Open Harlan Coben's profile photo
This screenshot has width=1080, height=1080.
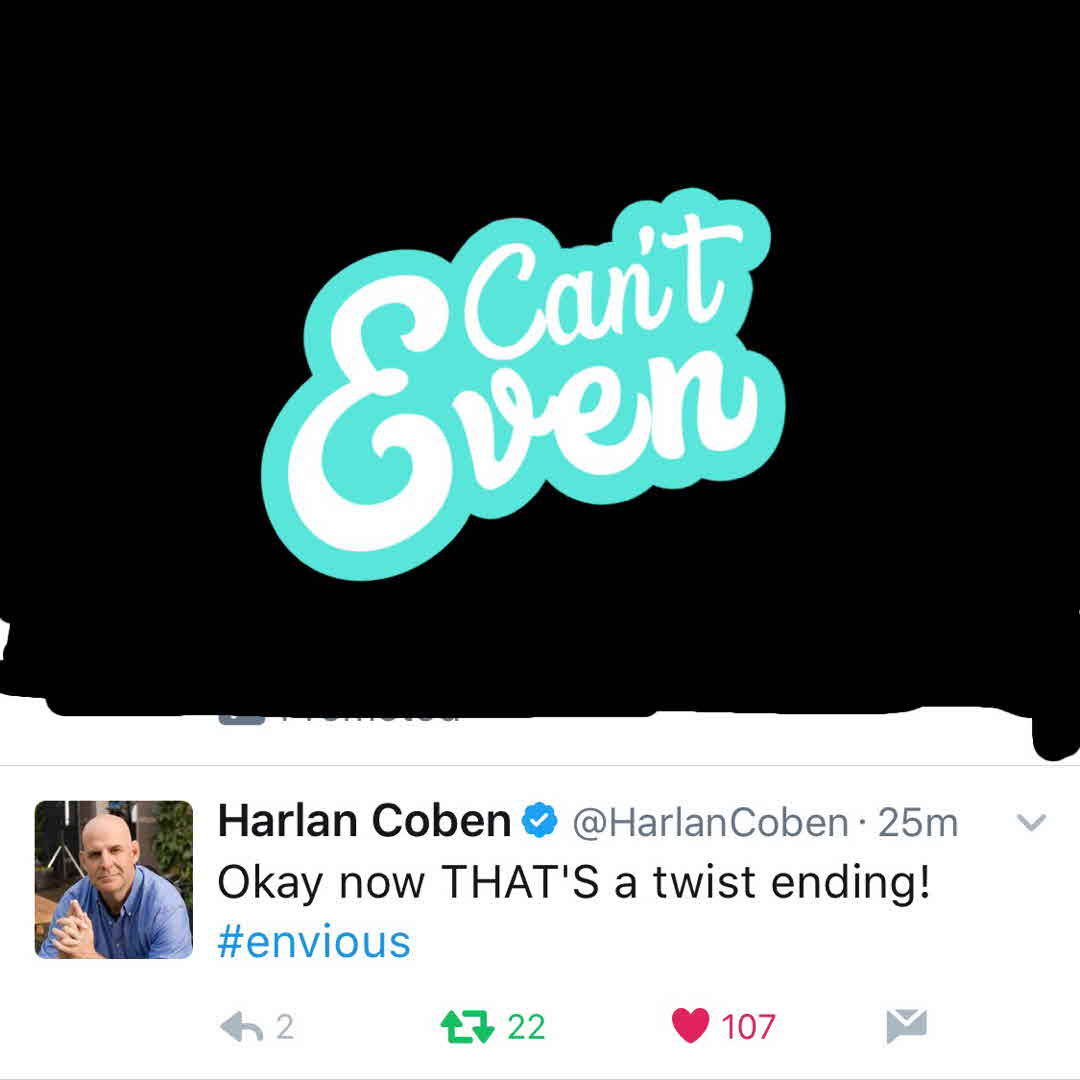click(114, 880)
